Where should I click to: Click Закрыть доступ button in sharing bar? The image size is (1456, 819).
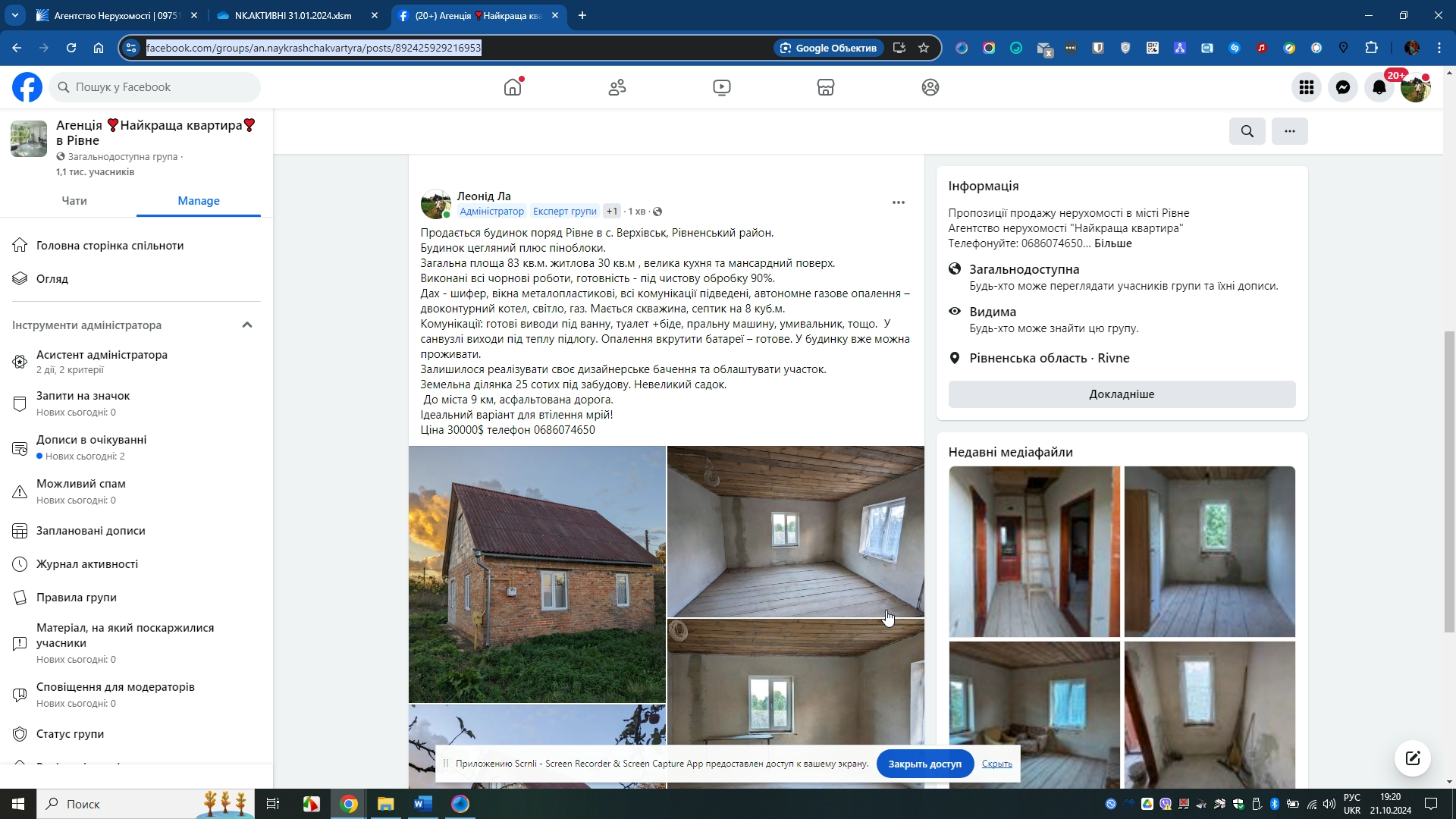[x=924, y=764]
